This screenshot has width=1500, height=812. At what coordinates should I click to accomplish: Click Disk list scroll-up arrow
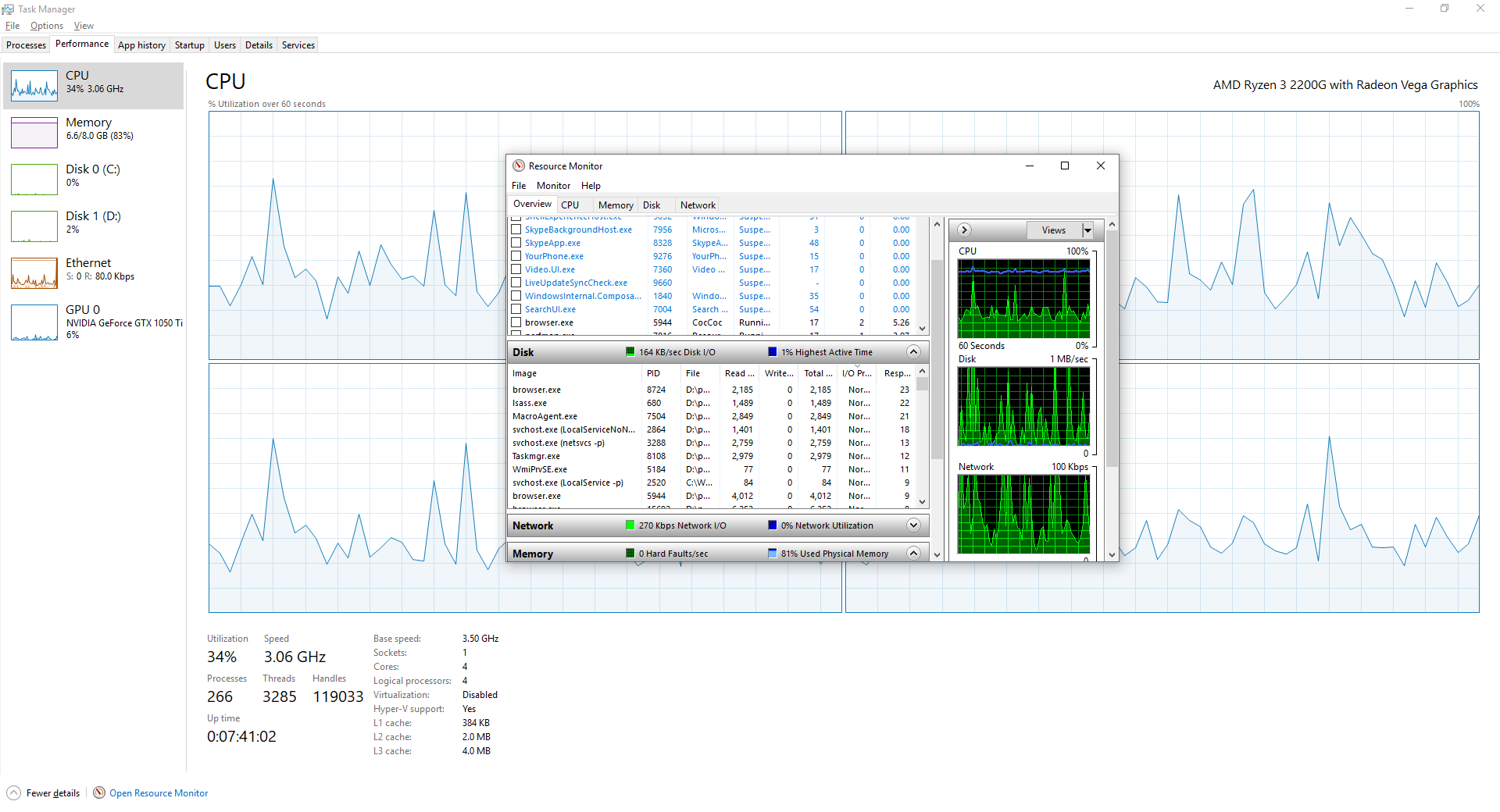pyautogui.click(x=923, y=372)
